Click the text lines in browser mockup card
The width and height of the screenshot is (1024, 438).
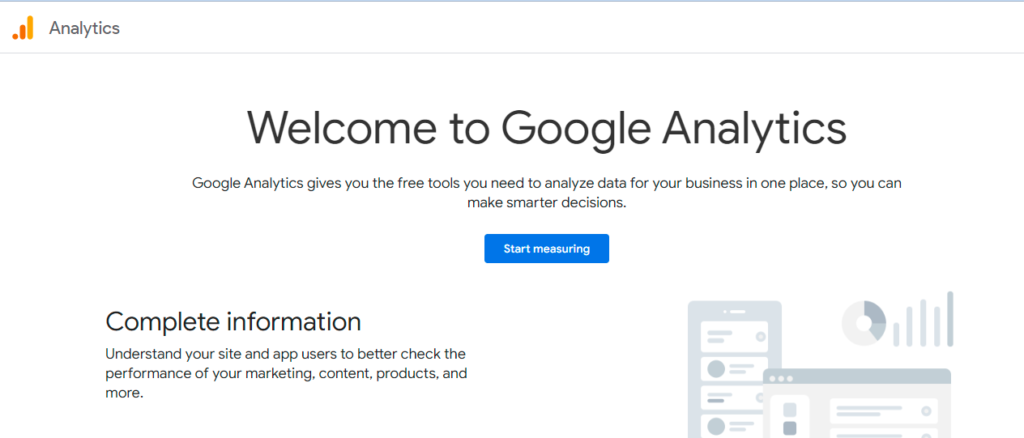coord(868,412)
